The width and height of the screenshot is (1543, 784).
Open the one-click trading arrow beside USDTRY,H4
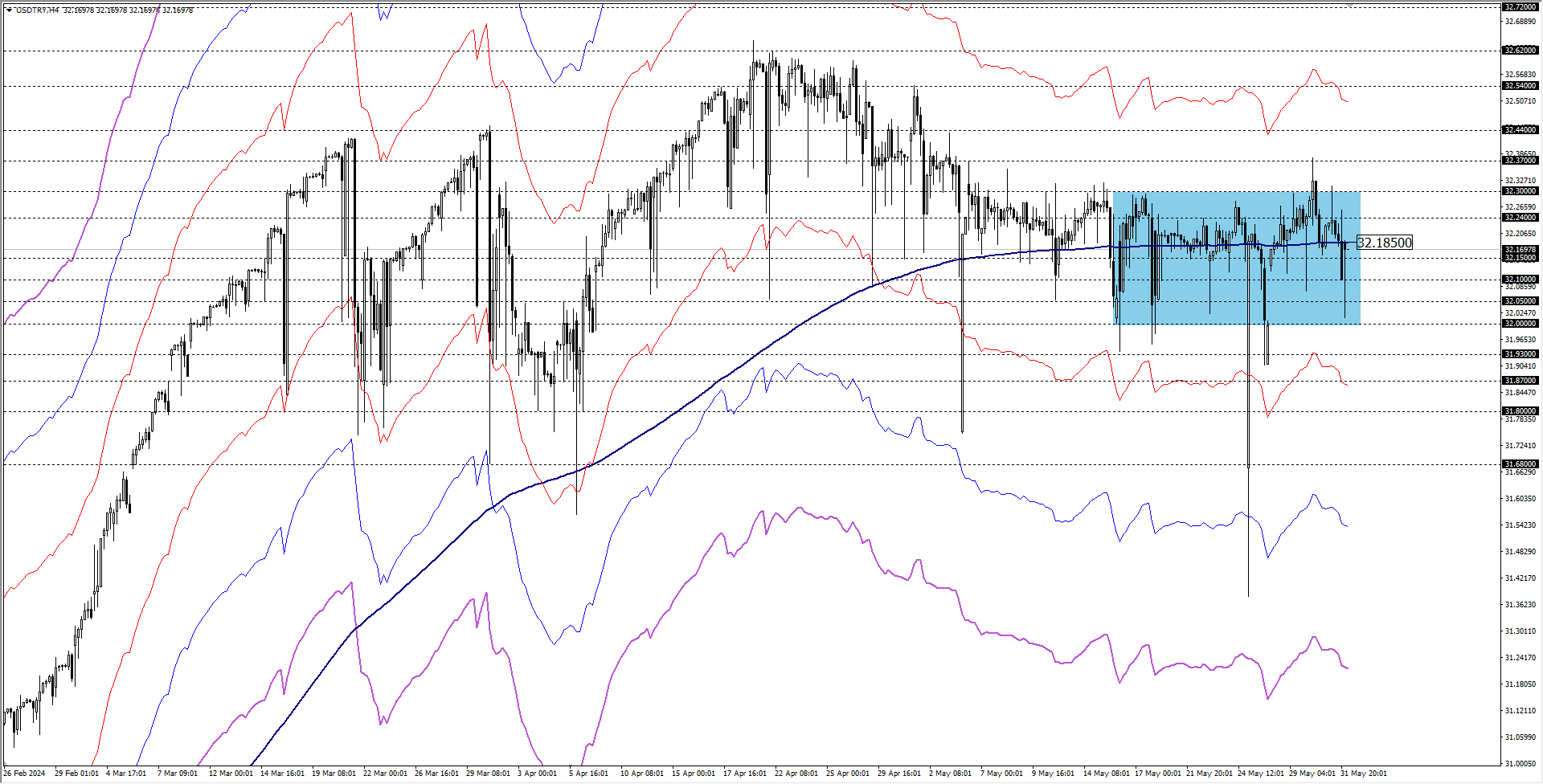click(9, 10)
